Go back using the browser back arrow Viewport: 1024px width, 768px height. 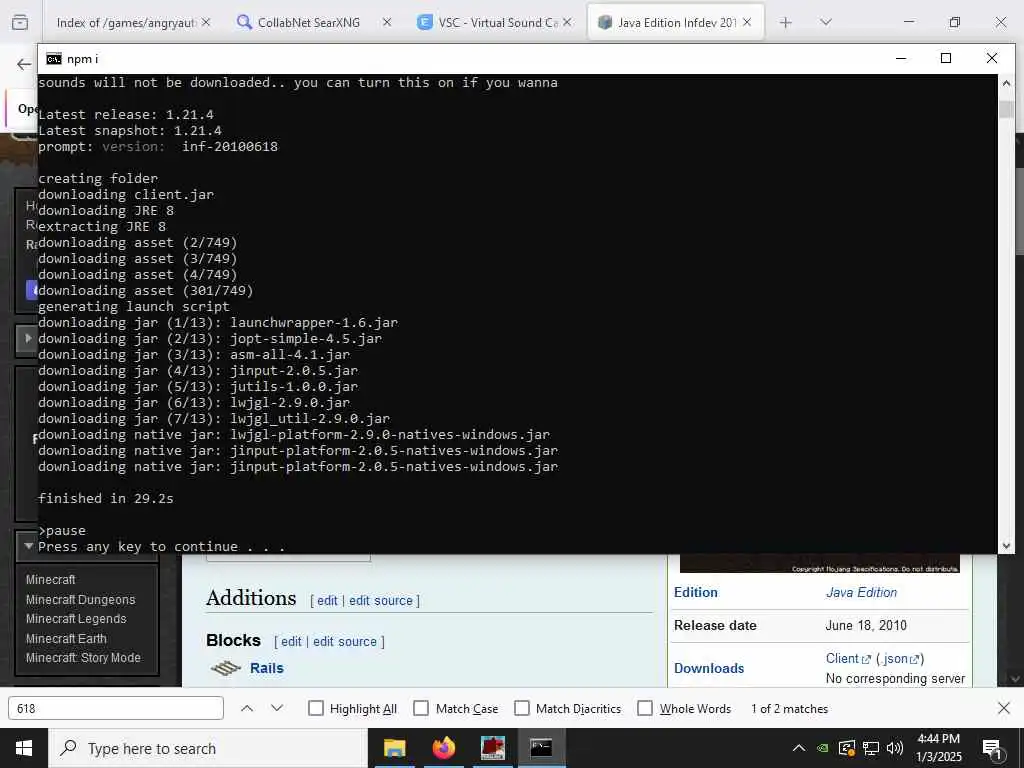pyautogui.click(x=24, y=64)
